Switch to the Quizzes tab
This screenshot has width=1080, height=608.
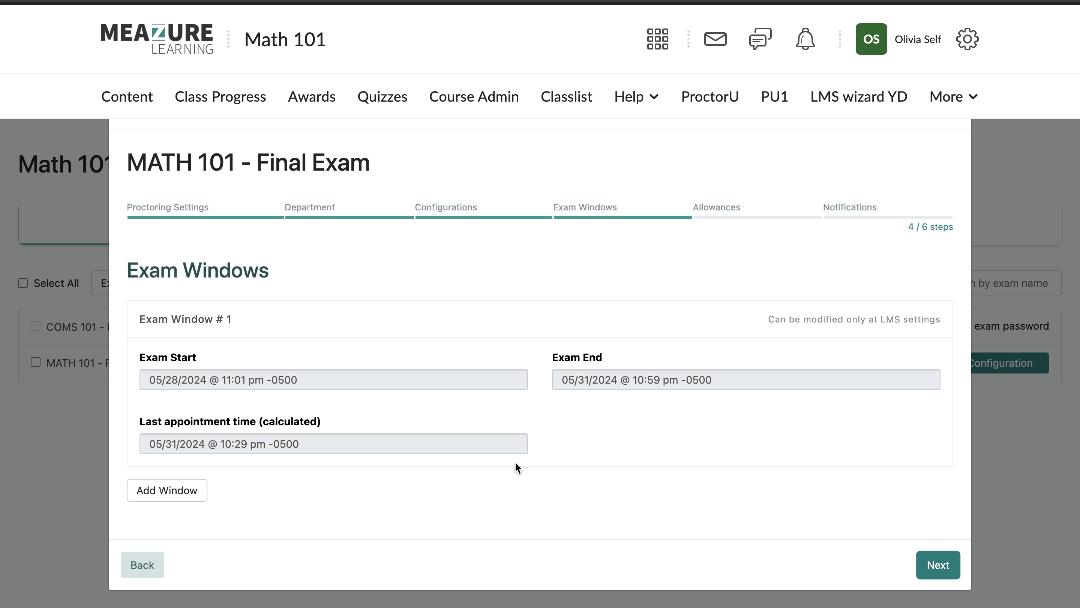[382, 96]
